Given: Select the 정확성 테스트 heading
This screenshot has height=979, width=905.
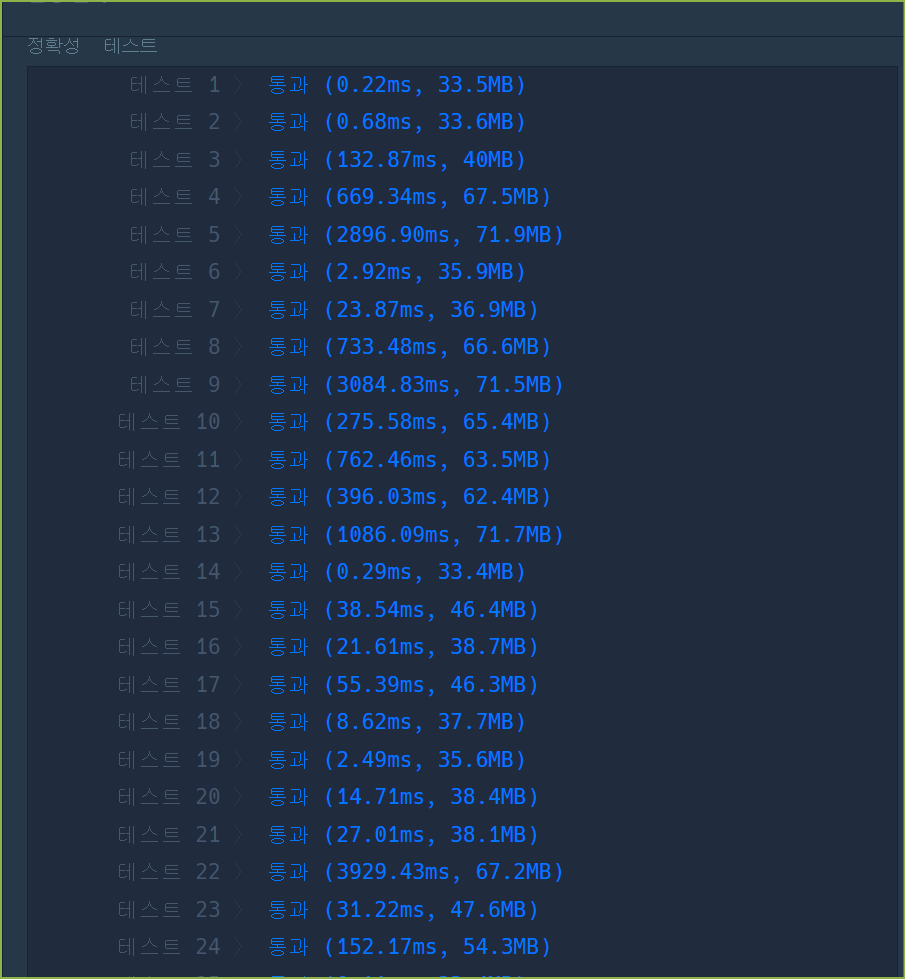Looking at the screenshot, I should click(92, 46).
